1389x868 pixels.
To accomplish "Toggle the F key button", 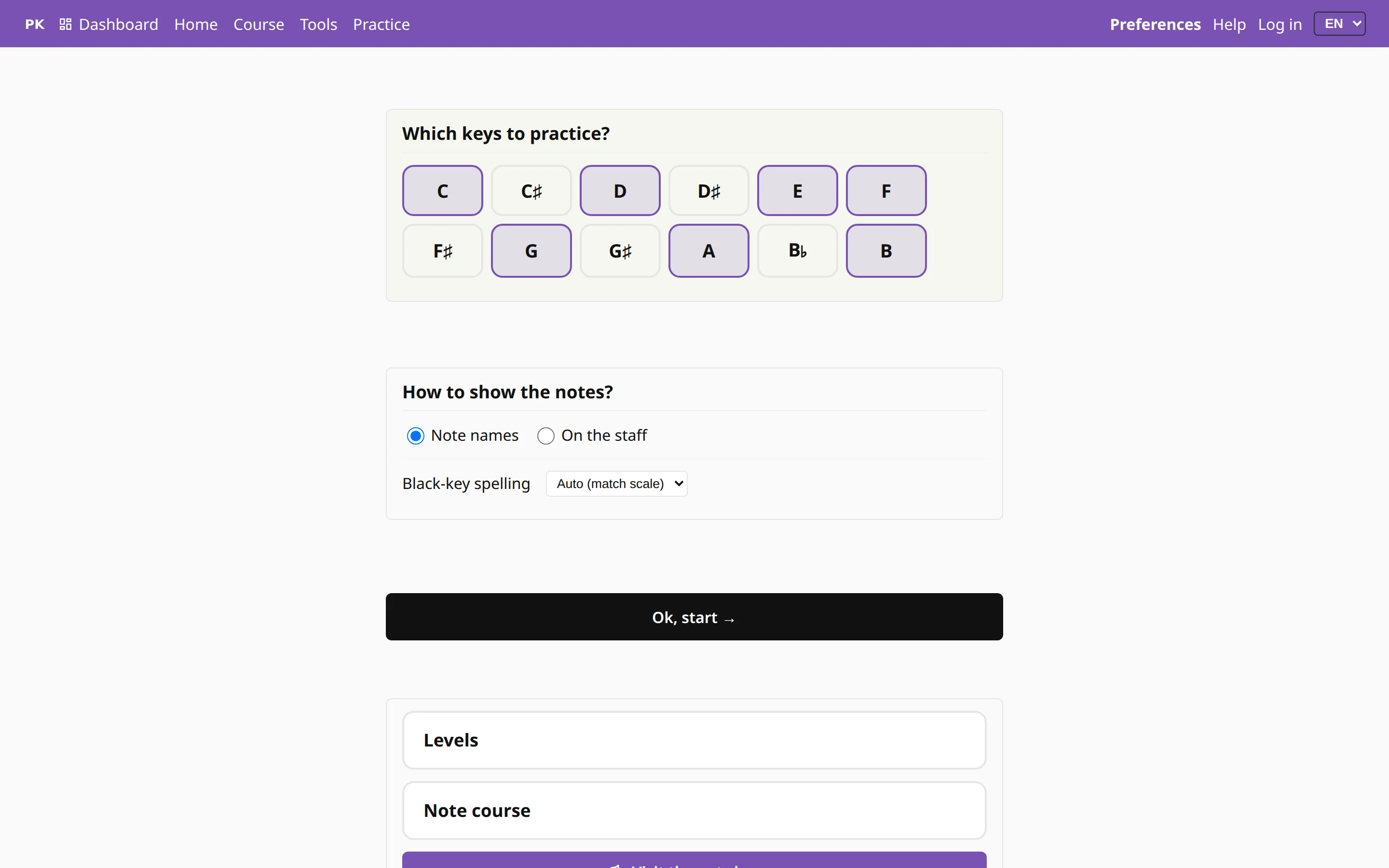I will [886, 190].
